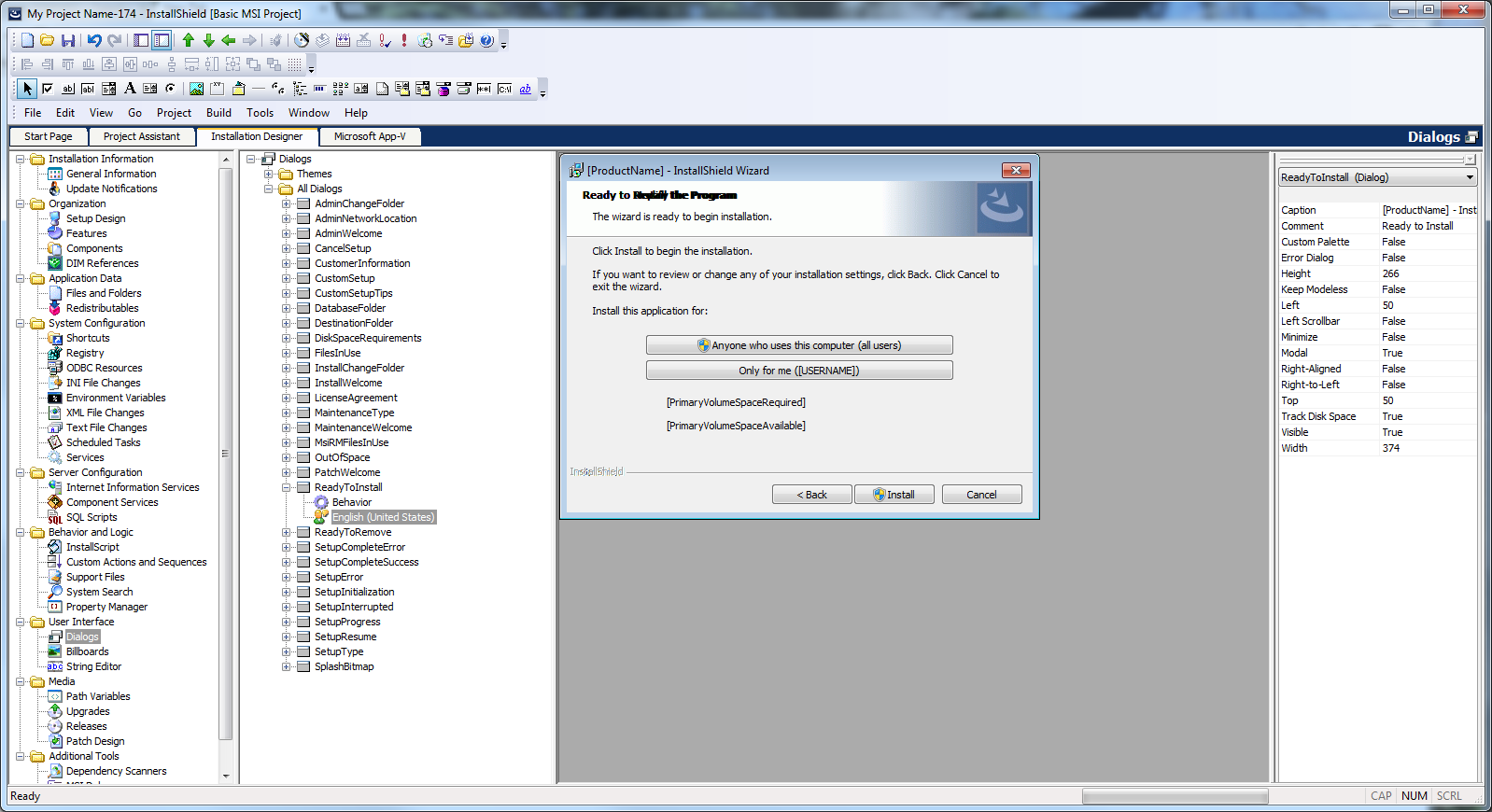Select the DestinationFolder dialog
This screenshot has width=1492, height=812.
tap(354, 323)
